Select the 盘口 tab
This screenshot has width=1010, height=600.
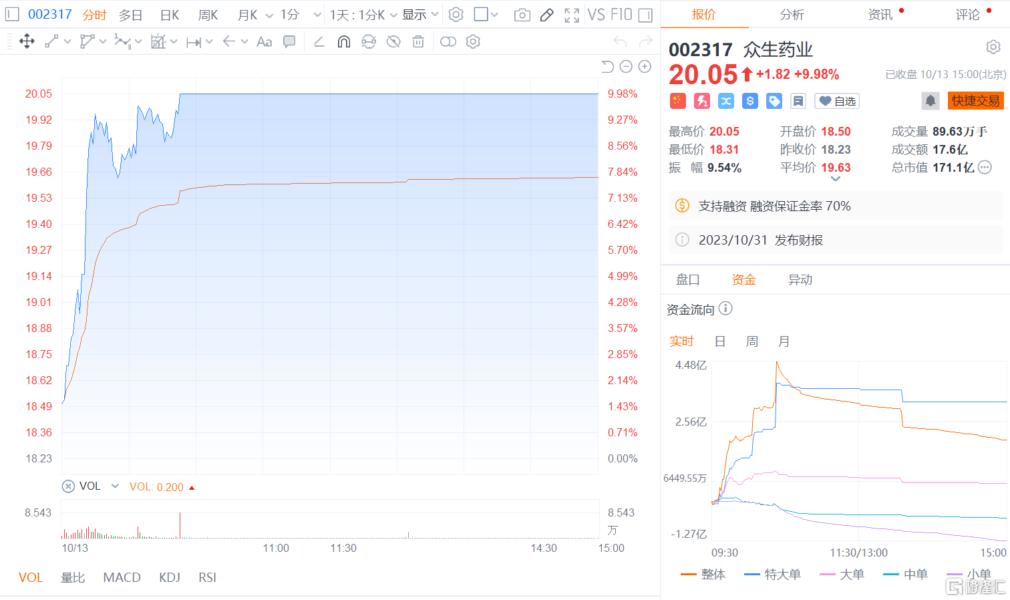click(687, 280)
